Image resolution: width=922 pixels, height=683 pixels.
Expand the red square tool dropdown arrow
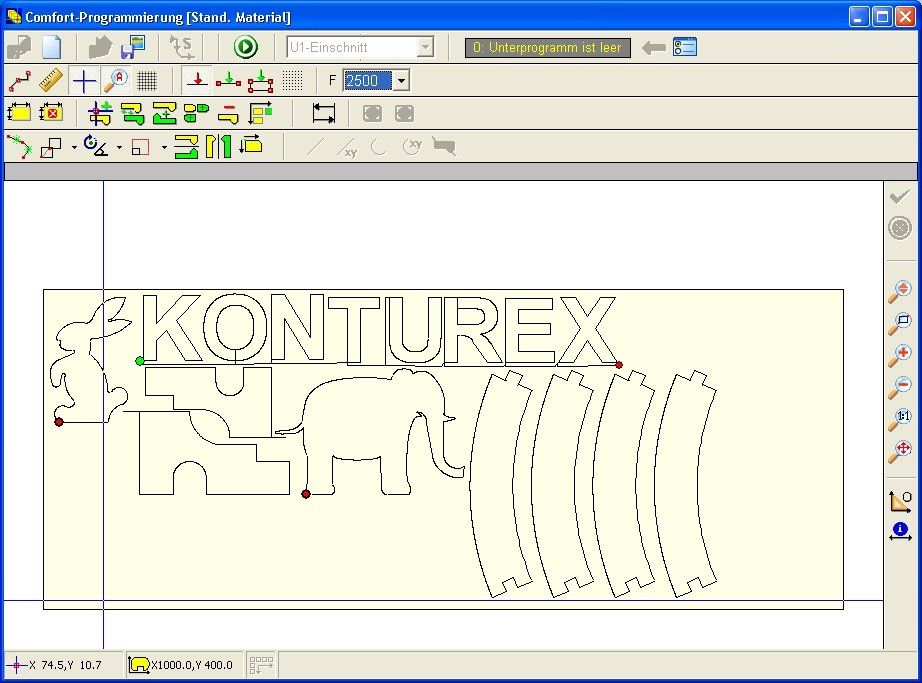pos(164,148)
